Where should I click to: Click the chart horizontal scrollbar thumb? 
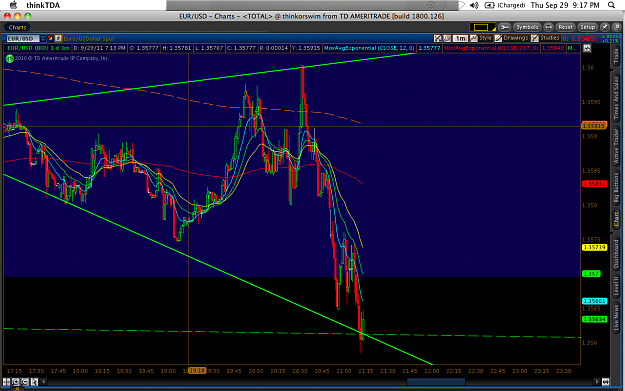coord(436,382)
